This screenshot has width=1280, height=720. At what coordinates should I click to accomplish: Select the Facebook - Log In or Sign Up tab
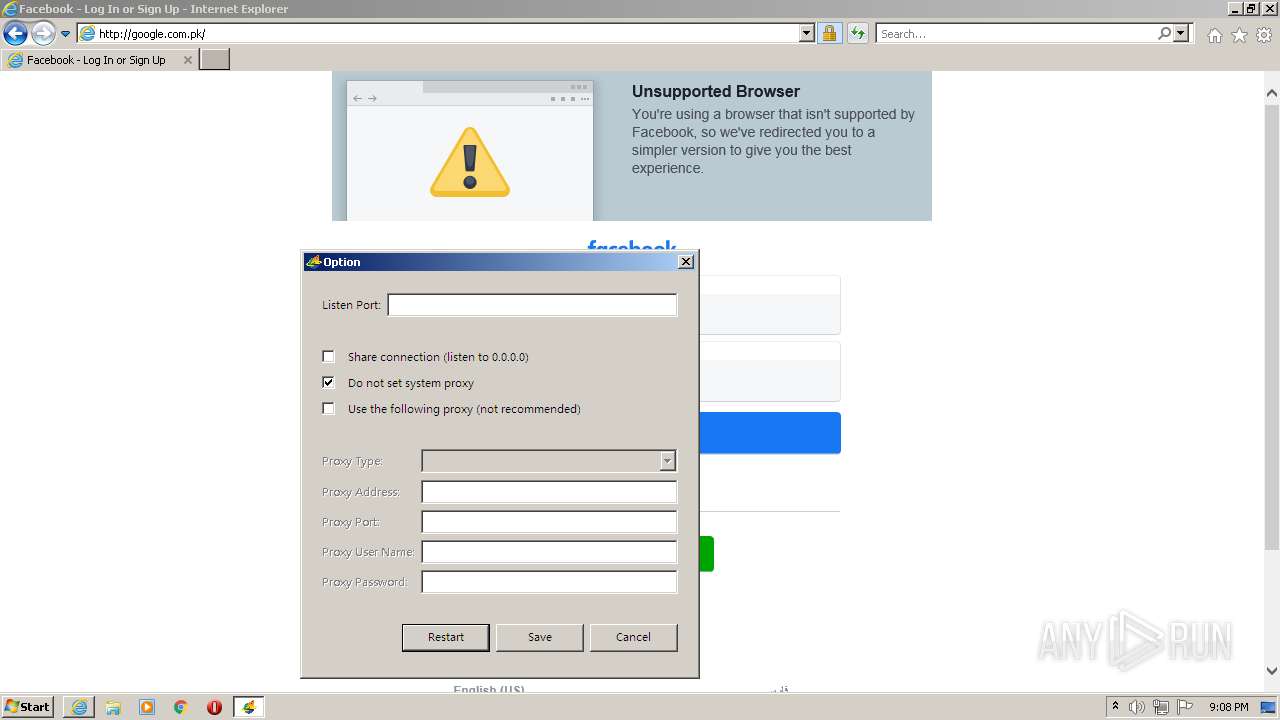96,60
